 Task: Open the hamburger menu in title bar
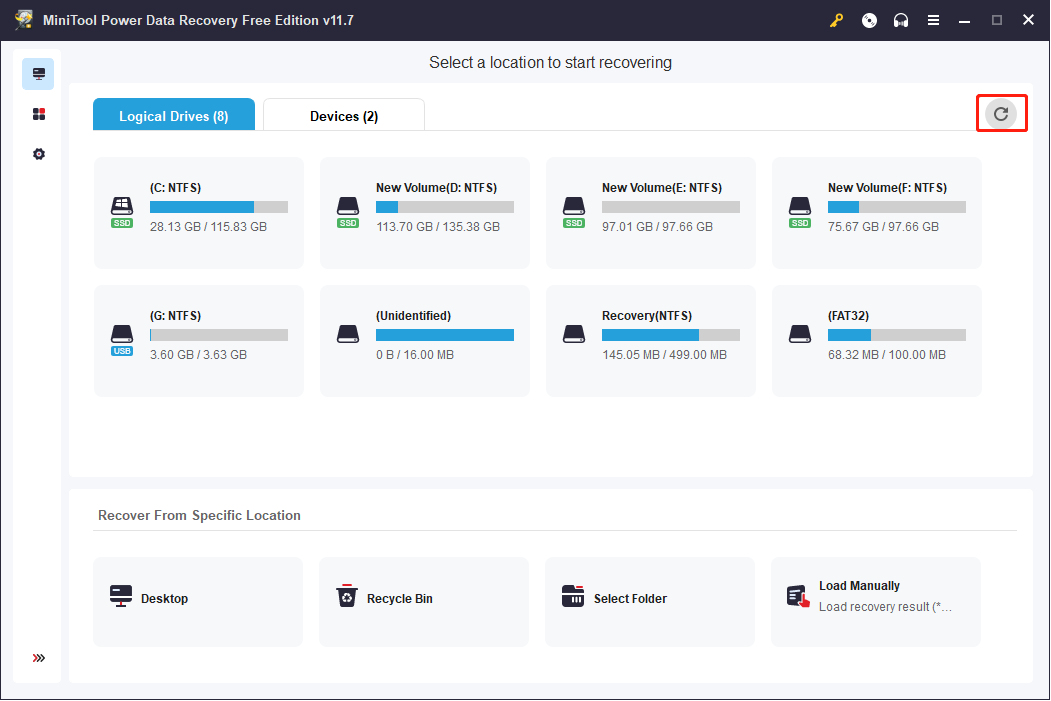pyautogui.click(x=933, y=20)
